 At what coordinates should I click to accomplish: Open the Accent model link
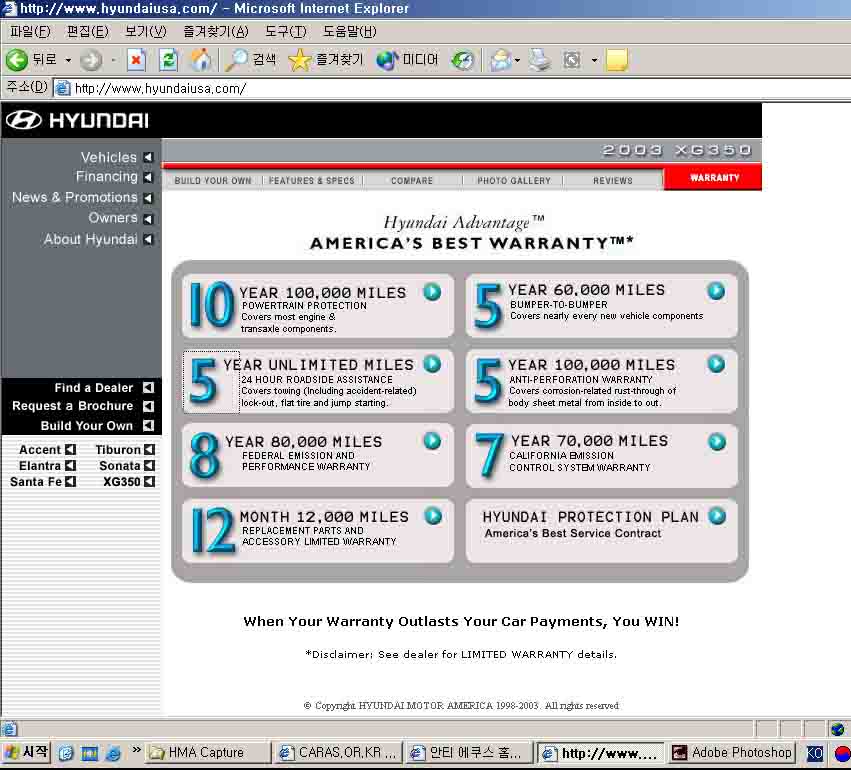tap(47, 450)
